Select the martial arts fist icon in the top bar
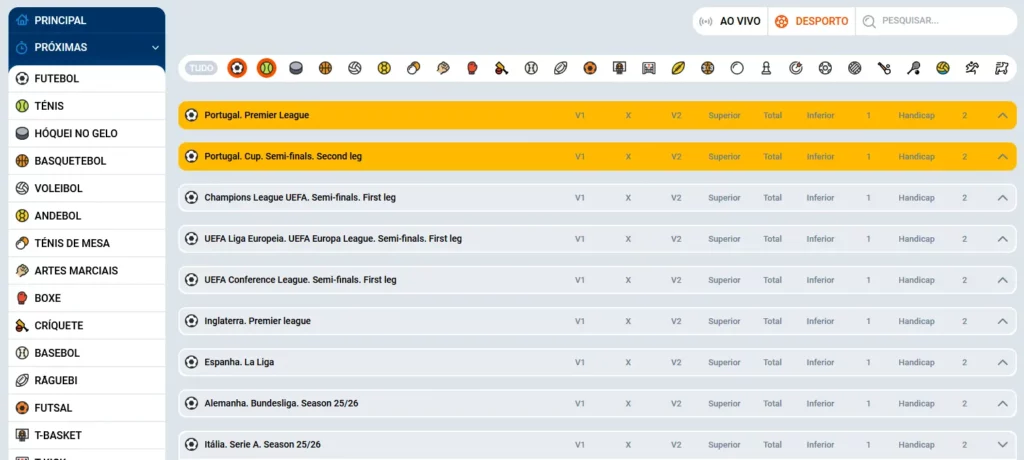Image resolution: width=1024 pixels, height=460 pixels. (x=443, y=68)
